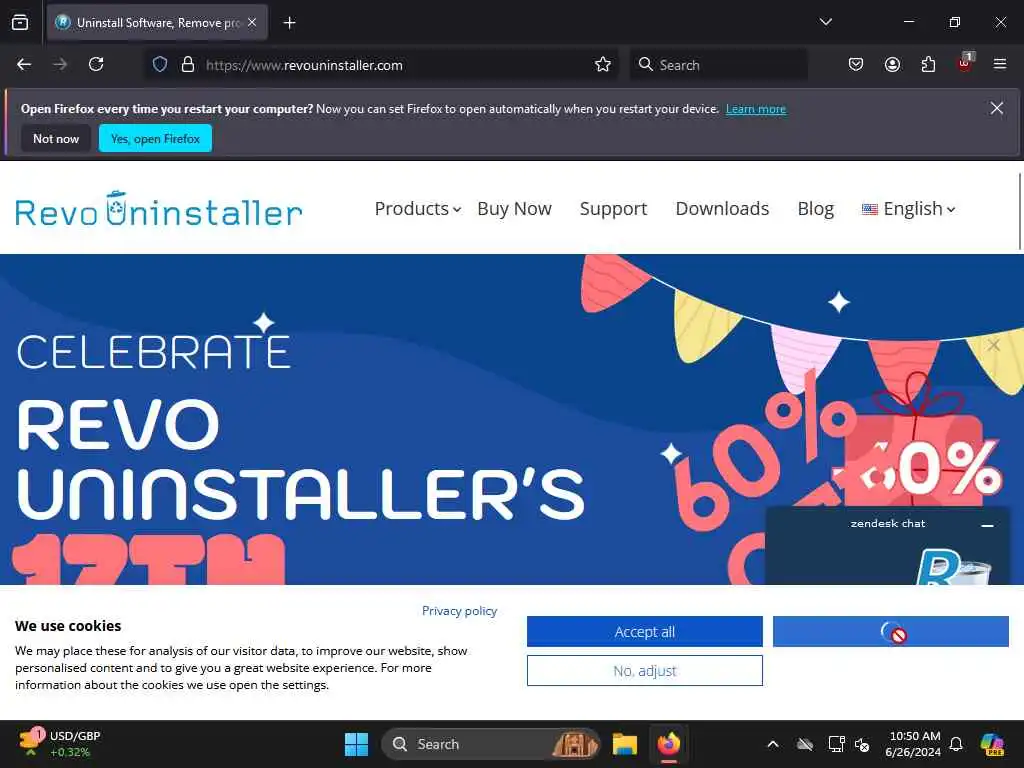Open File Explorer from the taskbar
This screenshot has width=1024, height=768.
coord(624,744)
